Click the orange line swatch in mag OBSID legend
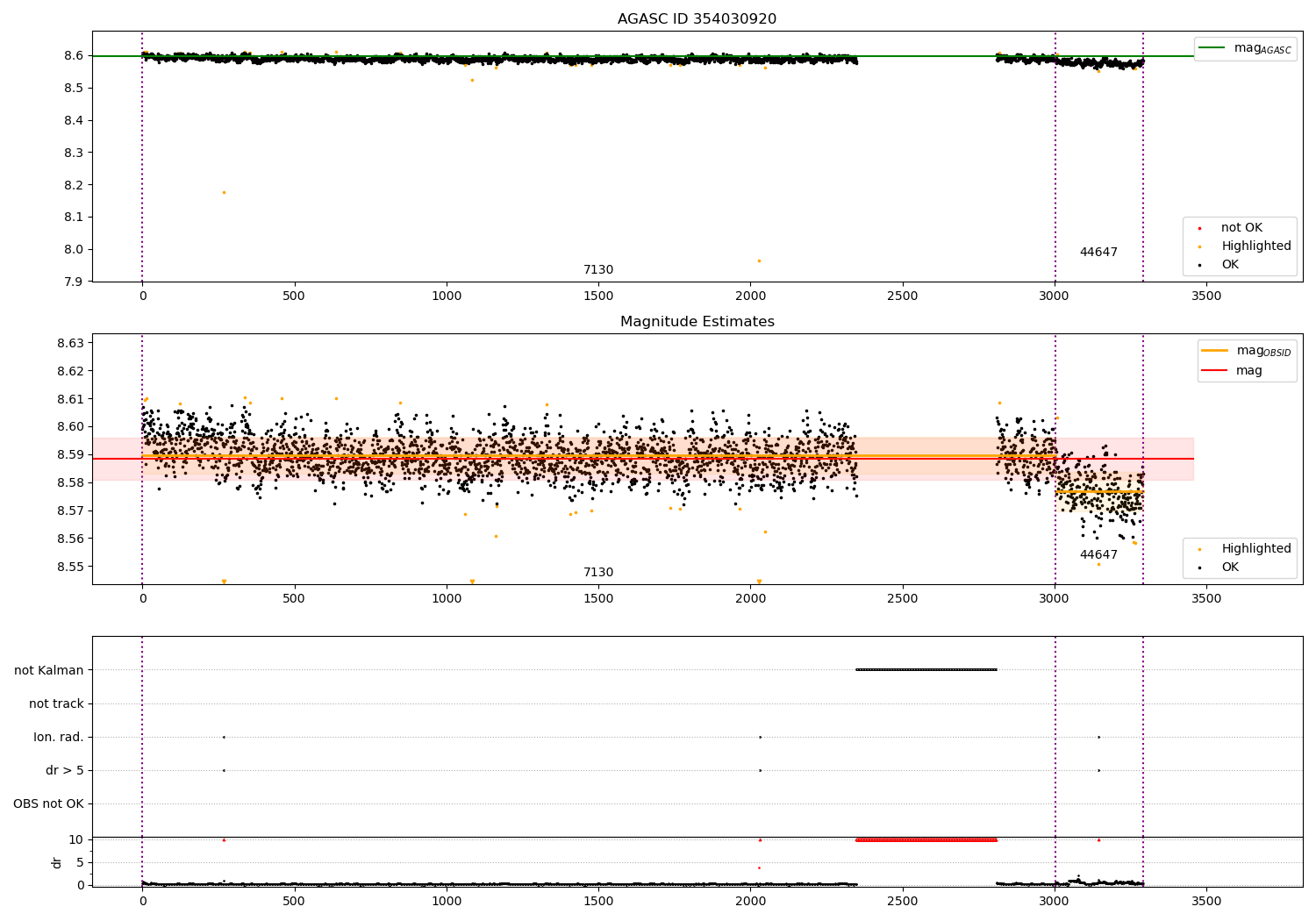Screen dimensions: 1316x921 1215,351
